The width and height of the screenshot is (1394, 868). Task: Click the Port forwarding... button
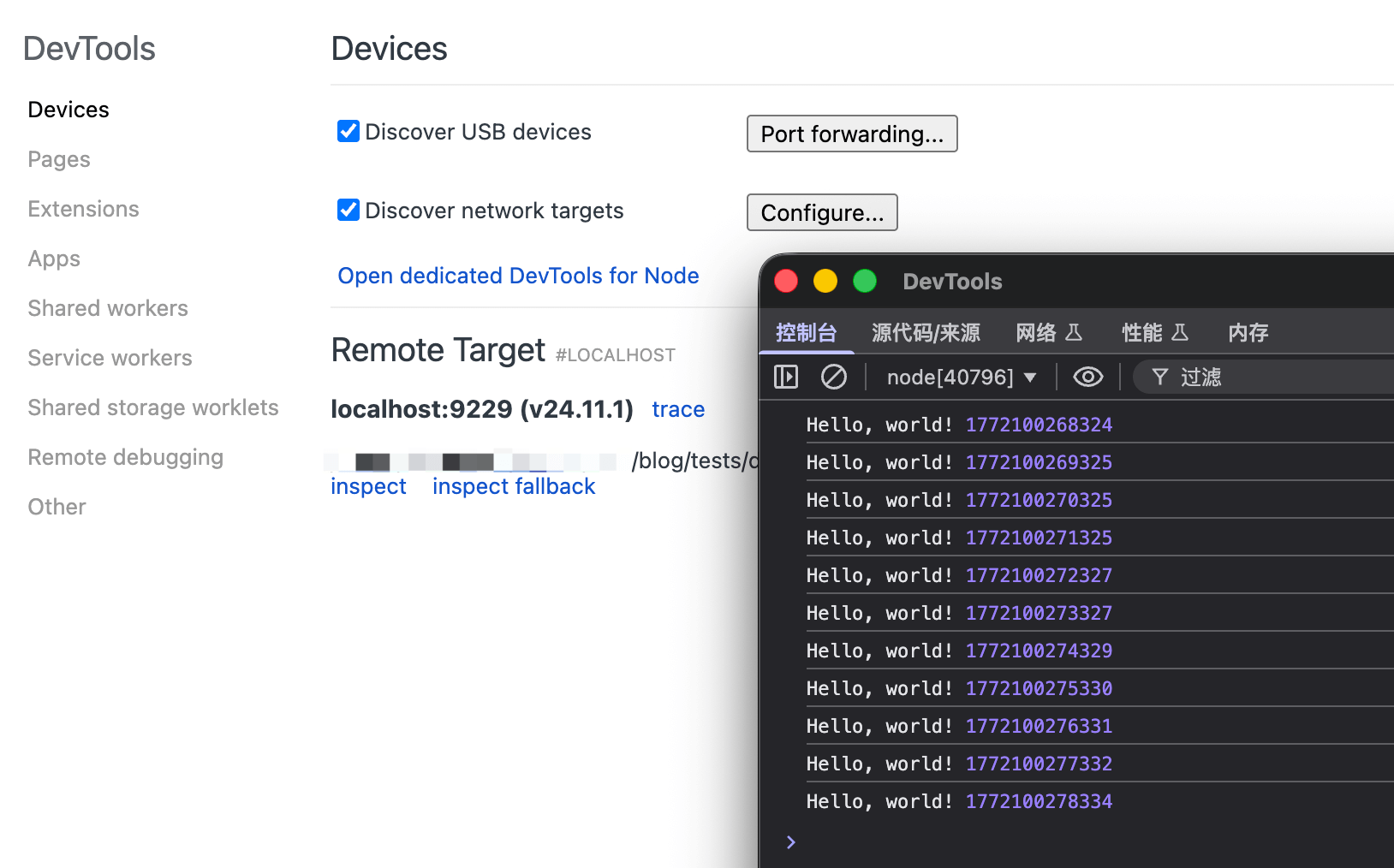[x=851, y=134]
